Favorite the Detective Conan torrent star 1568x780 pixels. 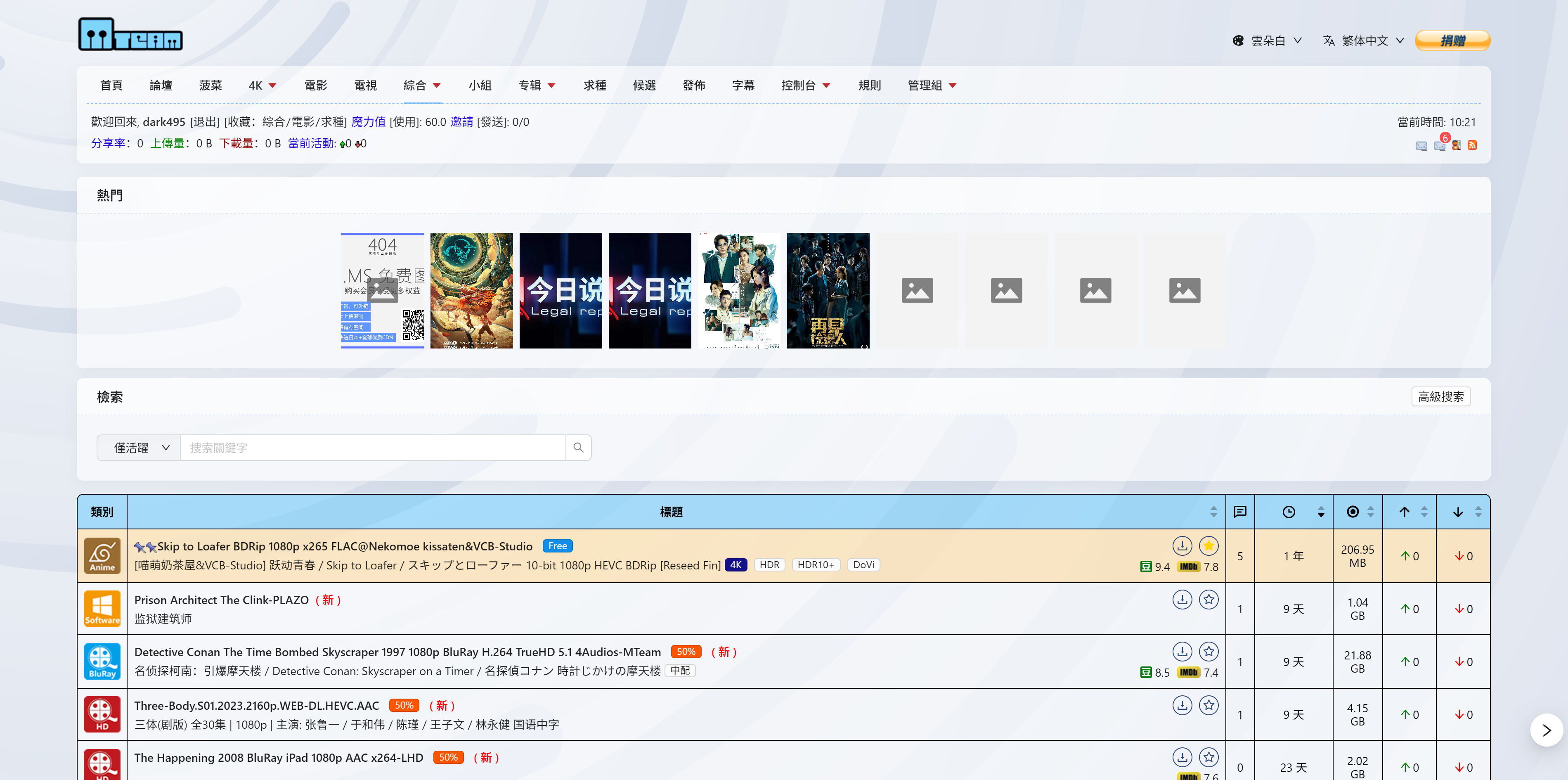1208,652
